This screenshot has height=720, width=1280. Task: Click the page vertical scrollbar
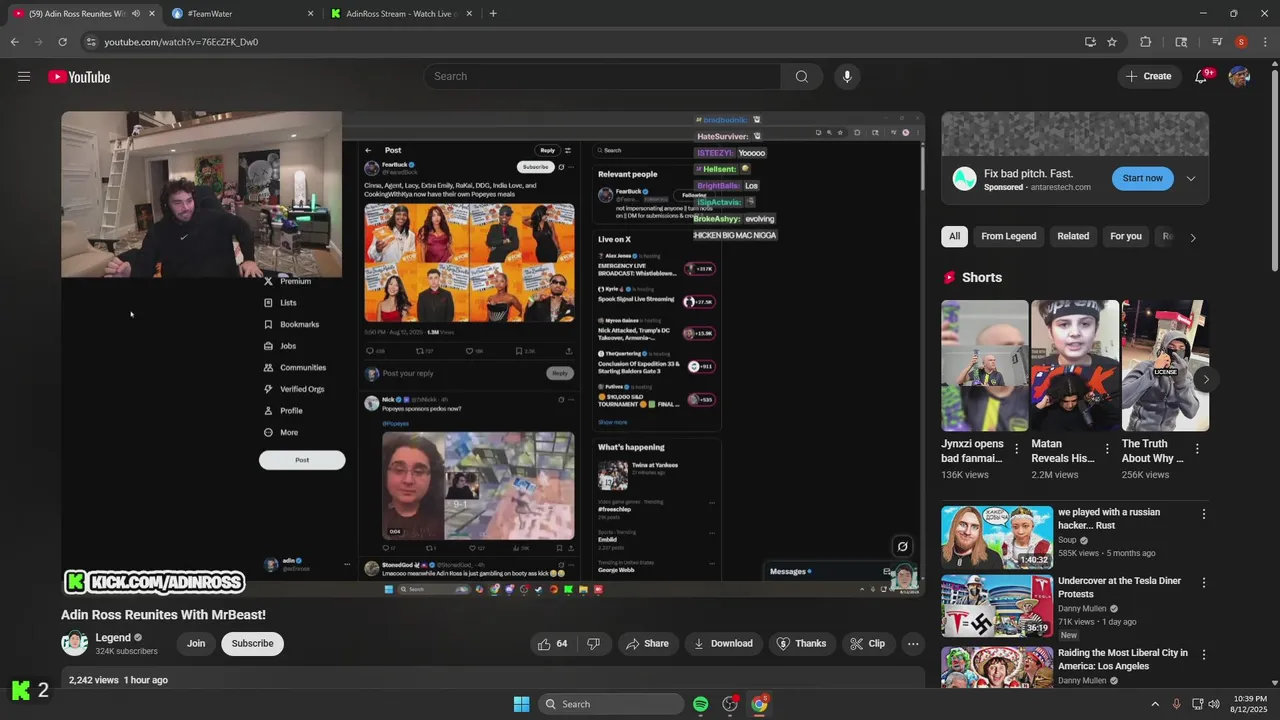click(1274, 170)
